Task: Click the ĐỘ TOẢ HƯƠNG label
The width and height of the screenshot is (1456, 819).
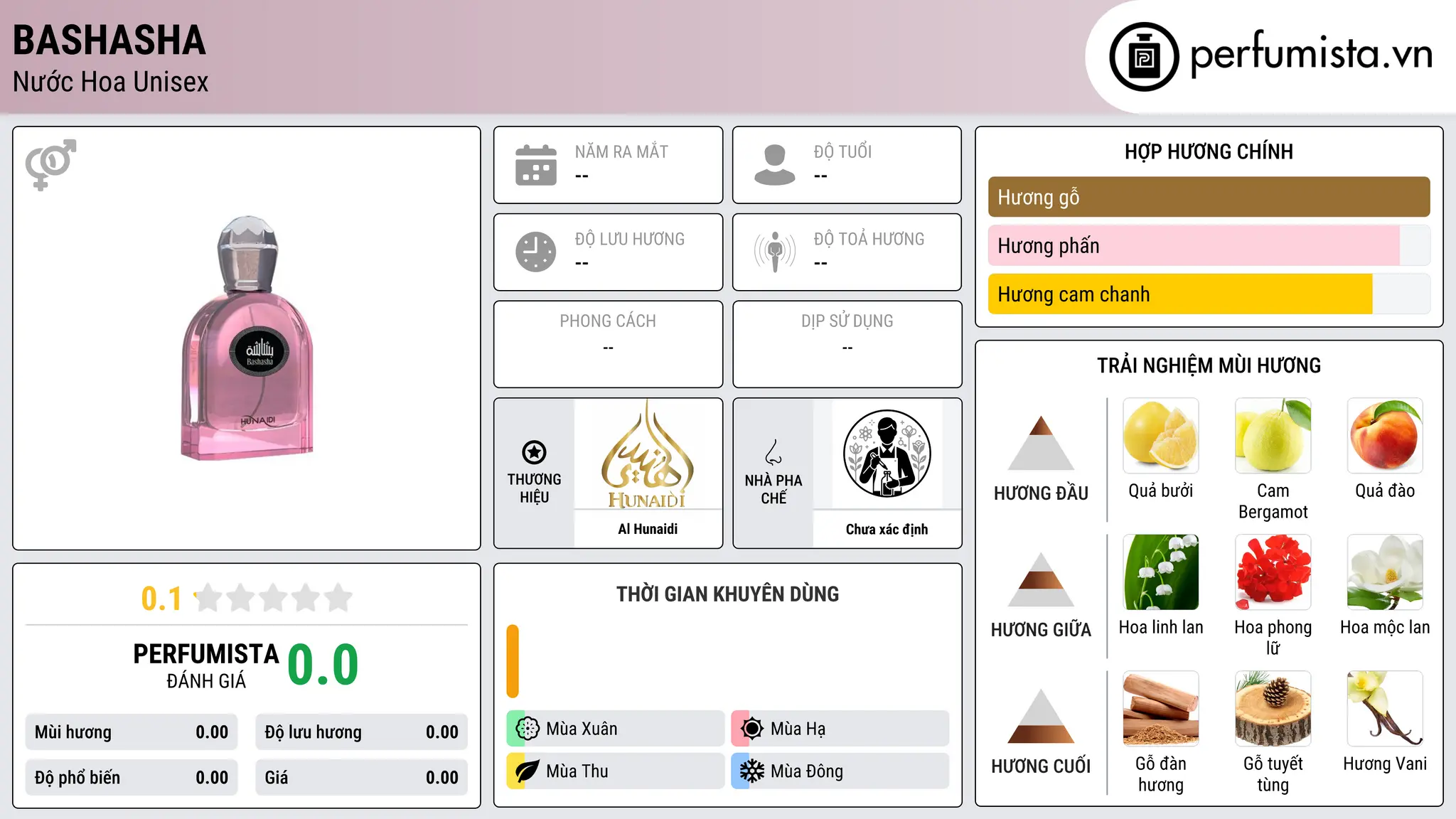Action: [x=869, y=239]
